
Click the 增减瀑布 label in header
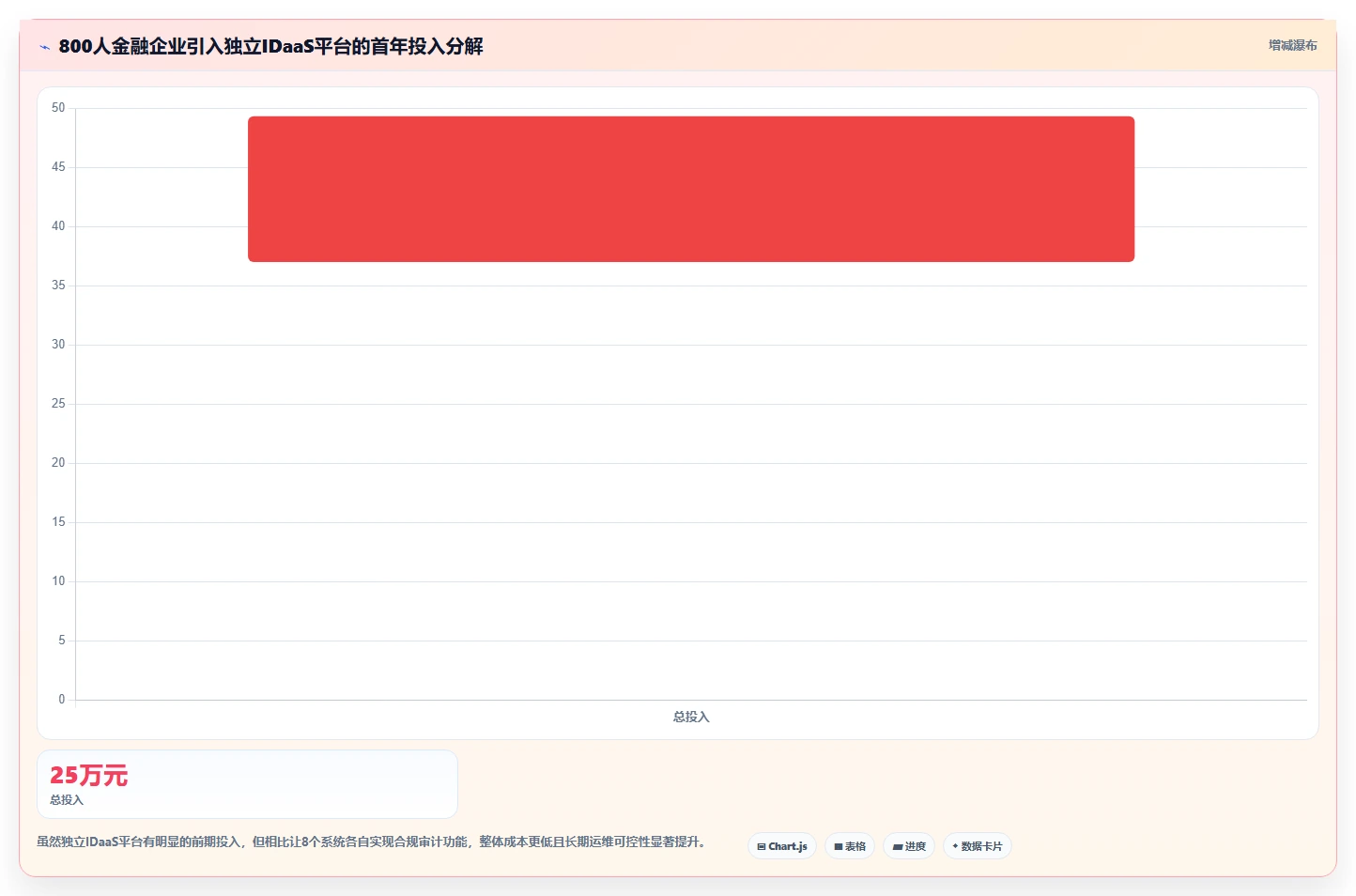pyautogui.click(x=1293, y=45)
